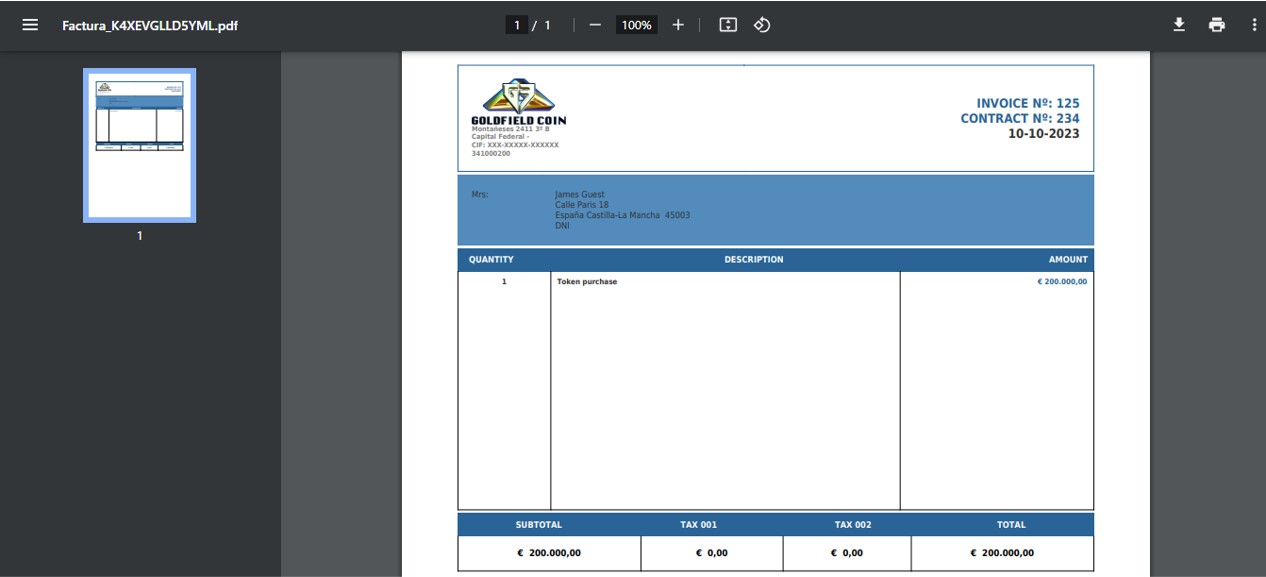This screenshot has width=1266, height=577.
Task: Click the fit to page icon
Action: click(728, 25)
